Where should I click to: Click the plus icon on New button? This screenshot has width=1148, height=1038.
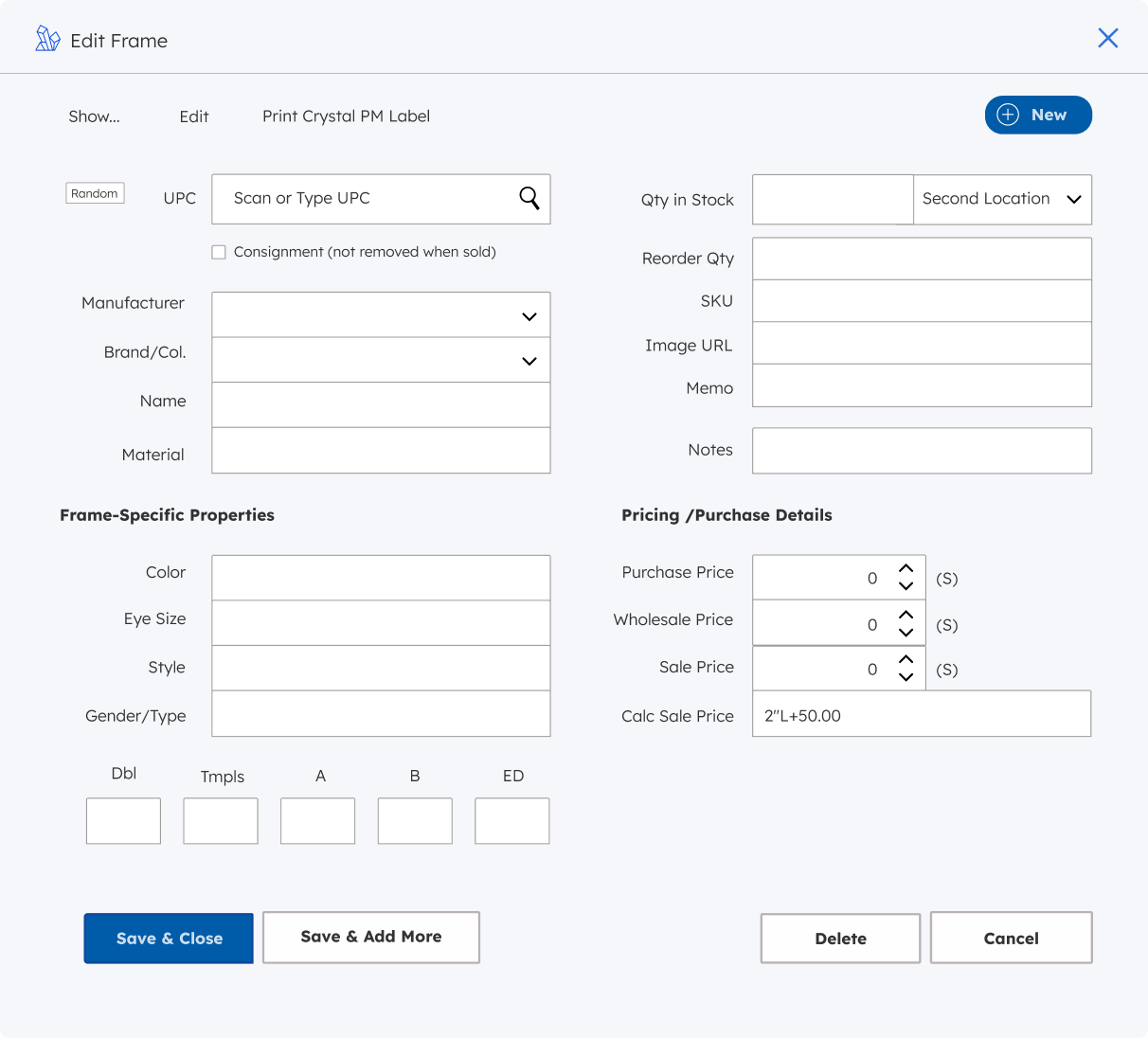1008,115
